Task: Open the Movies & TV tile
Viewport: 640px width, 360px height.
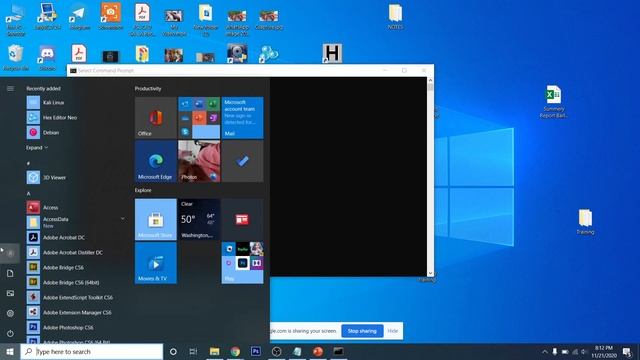Action: tap(156, 263)
